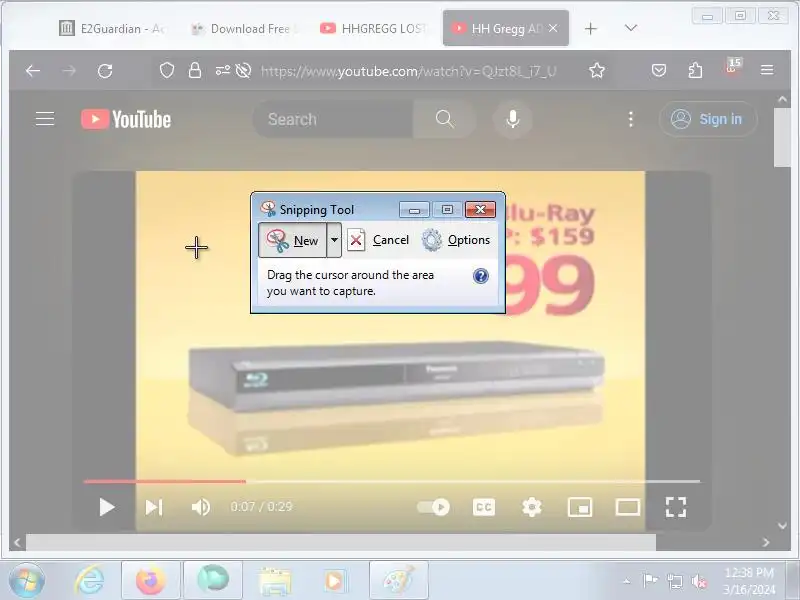Image resolution: width=800 pixels, height=600 pixels.
Task: Search with your voice microphone
Action: [x=512, y=119]
